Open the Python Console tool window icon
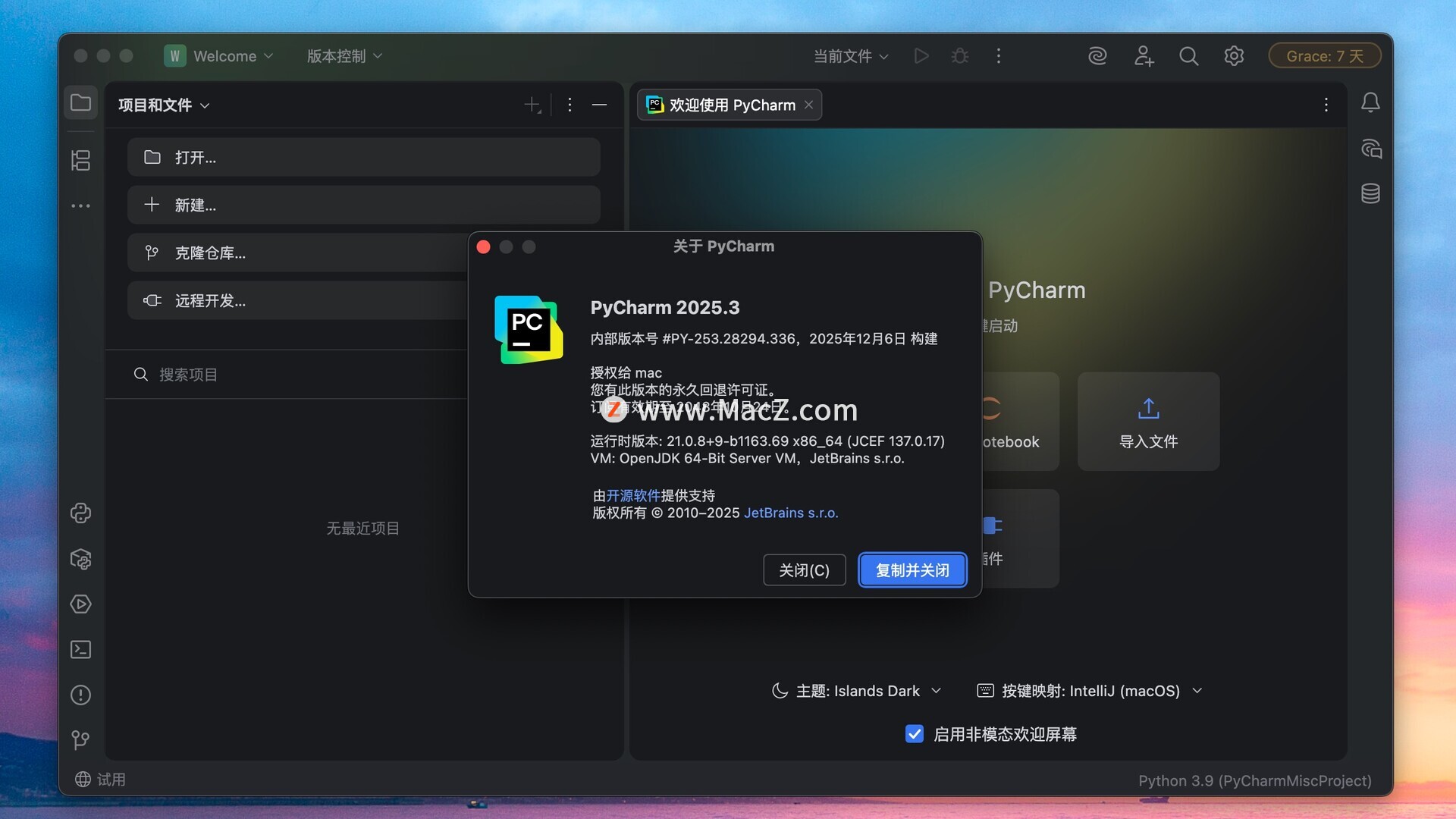 click(x=80, y=513)
